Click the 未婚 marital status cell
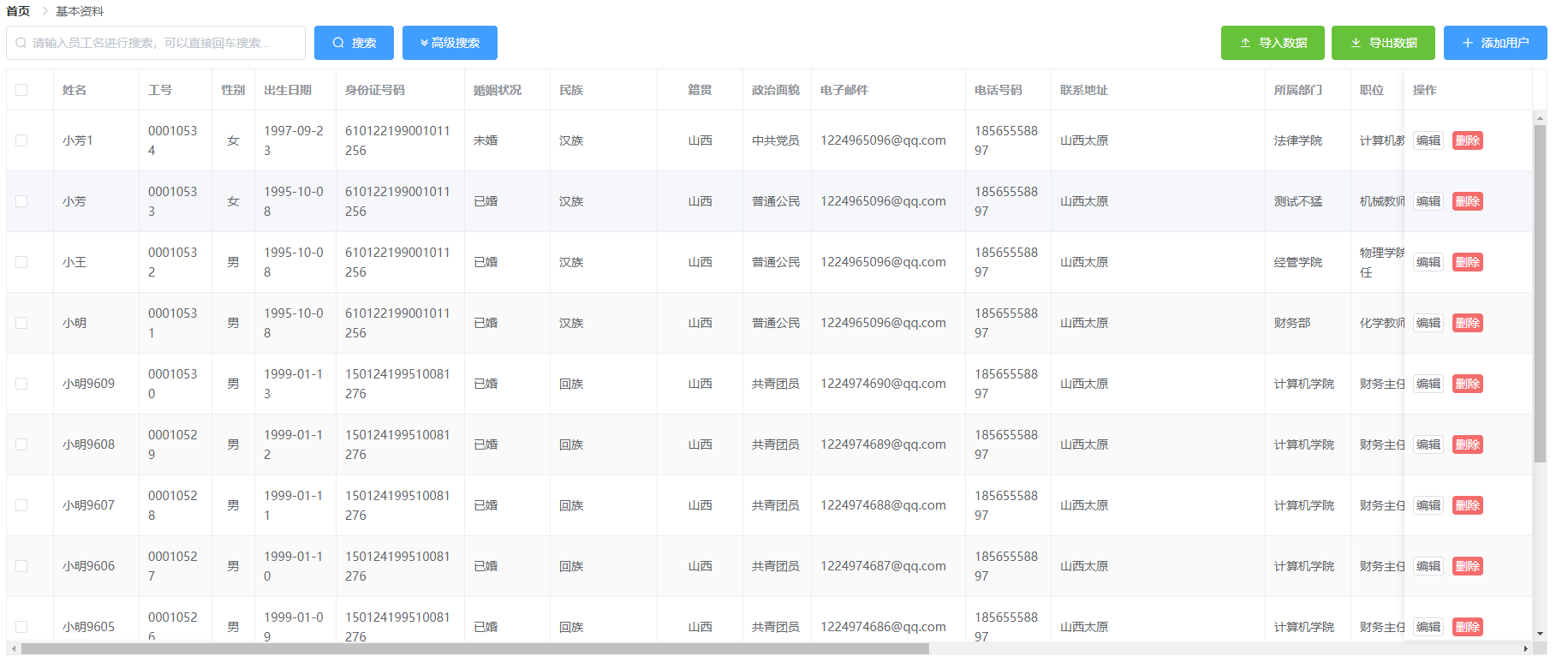1568x662 pixels. [x=486, y=140]
